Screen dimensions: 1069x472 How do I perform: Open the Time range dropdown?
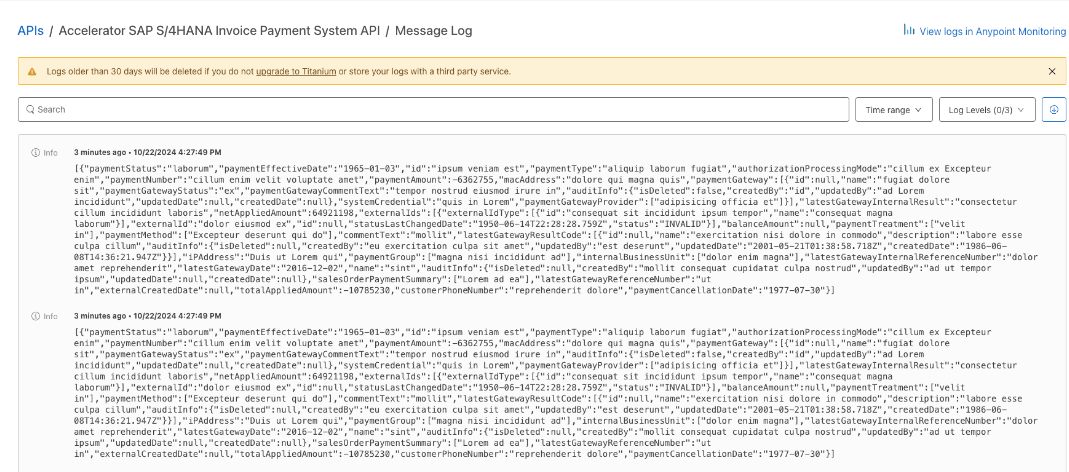pos(893,109)
